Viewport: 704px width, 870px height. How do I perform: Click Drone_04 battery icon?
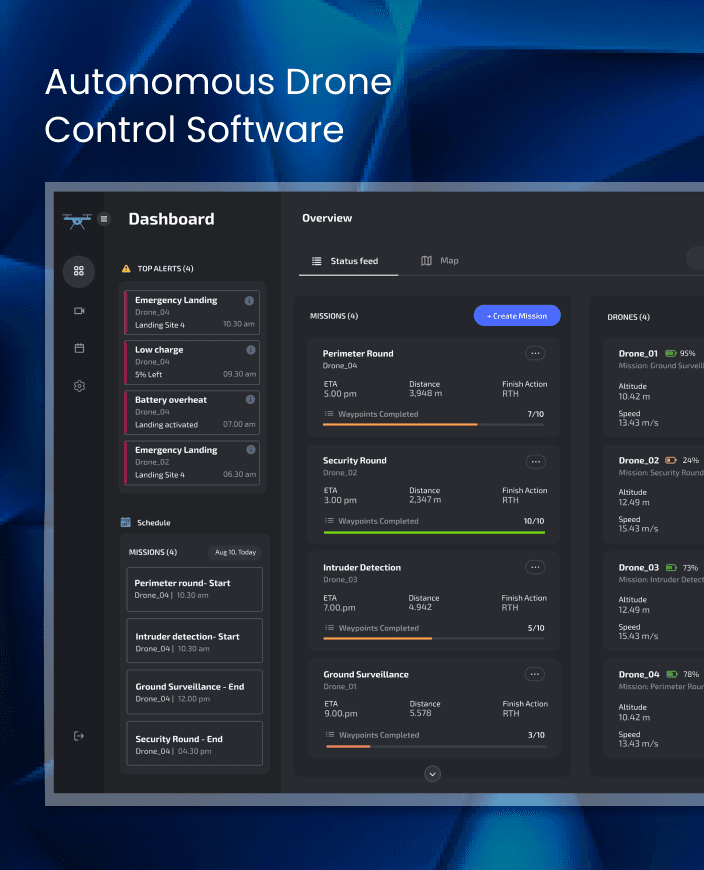(672, 674)
